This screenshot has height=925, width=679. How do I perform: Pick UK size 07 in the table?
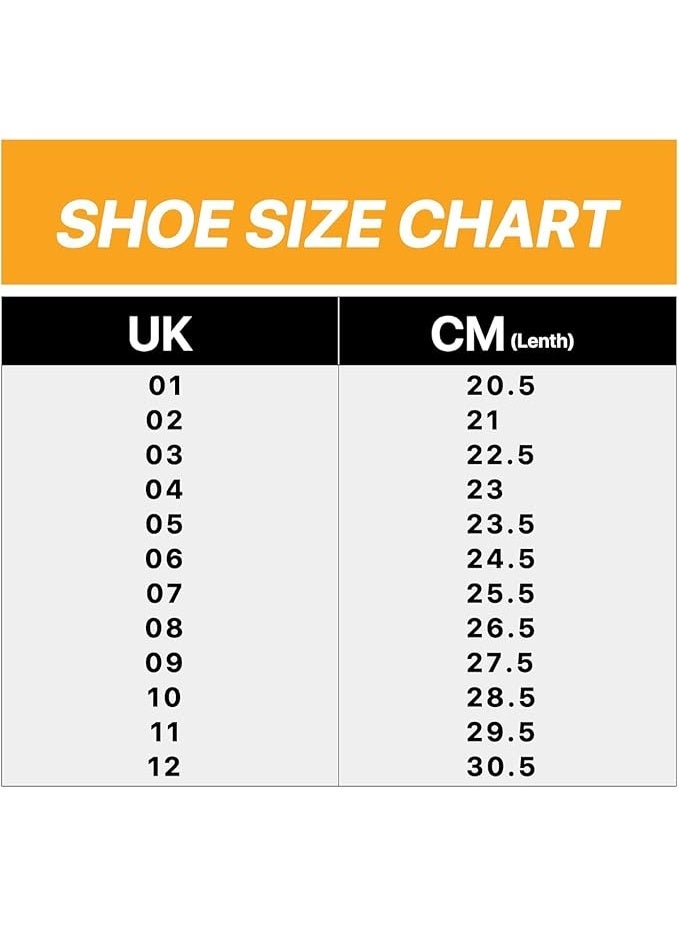pyautogui.click(x=165, y=594)
